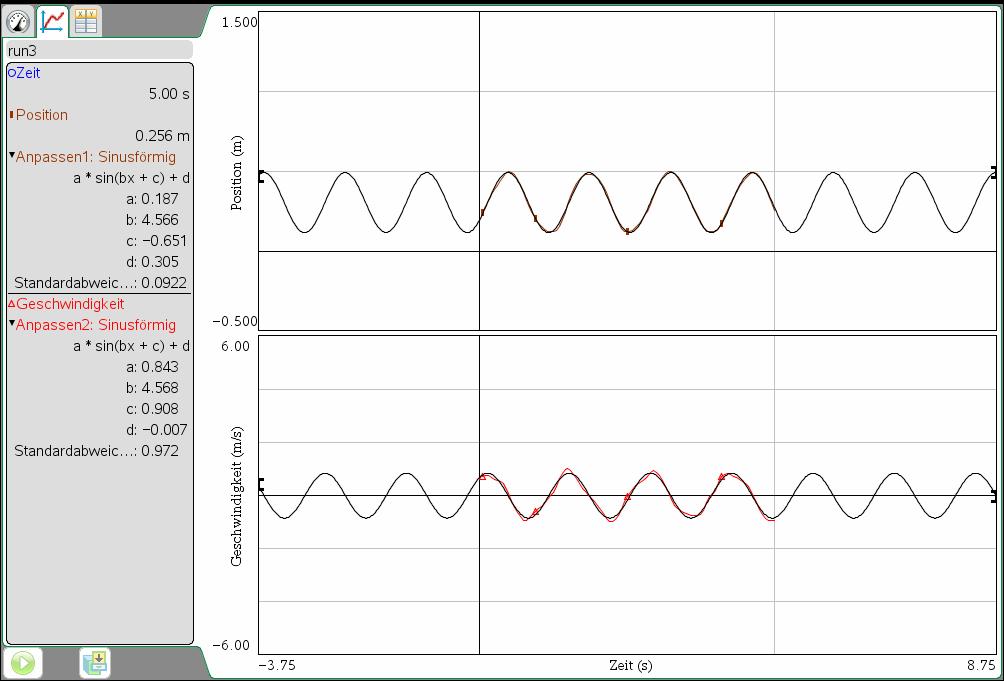1004x681 pixels.
Task: Switch to the Table view tab
Action: (x=86, y=19)
